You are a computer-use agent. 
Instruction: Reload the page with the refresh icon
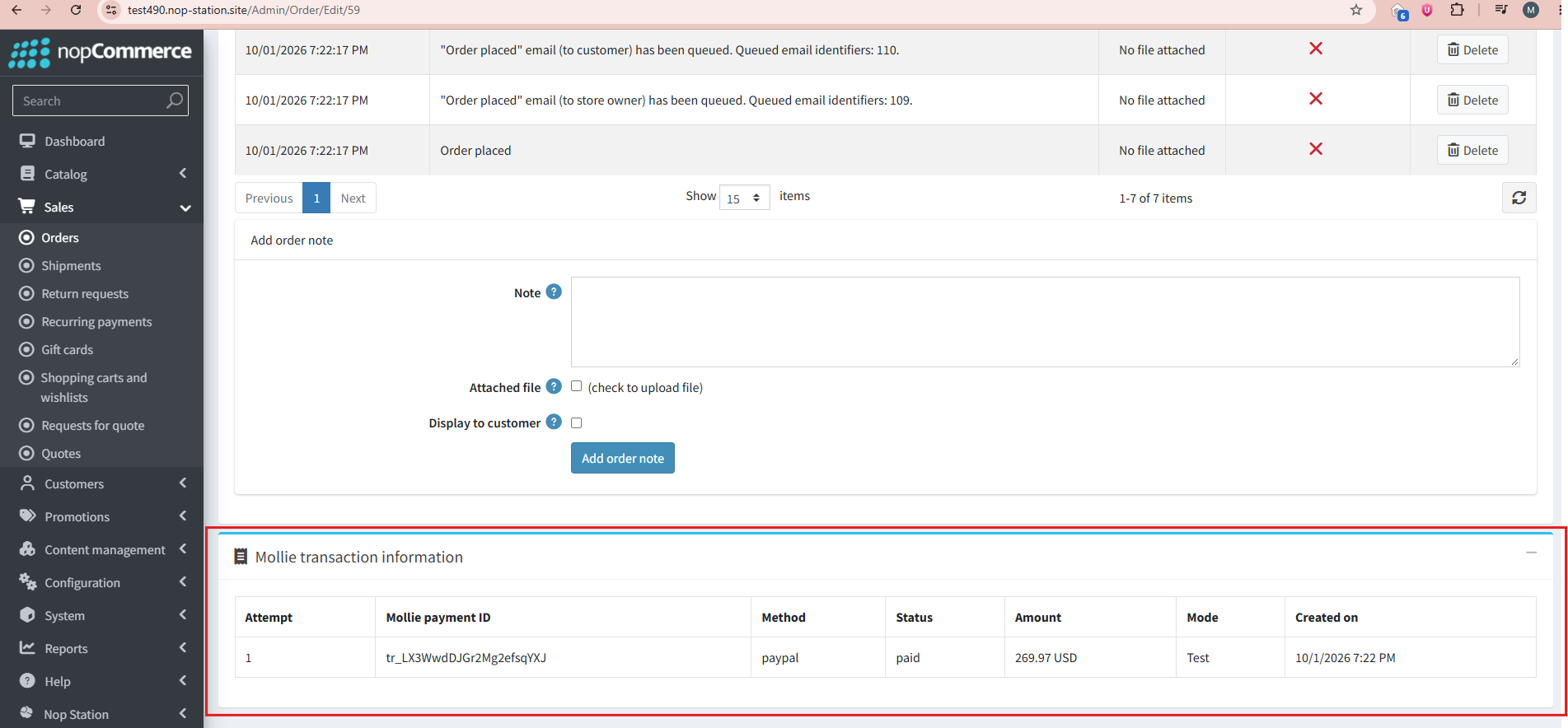click(76, 10)
